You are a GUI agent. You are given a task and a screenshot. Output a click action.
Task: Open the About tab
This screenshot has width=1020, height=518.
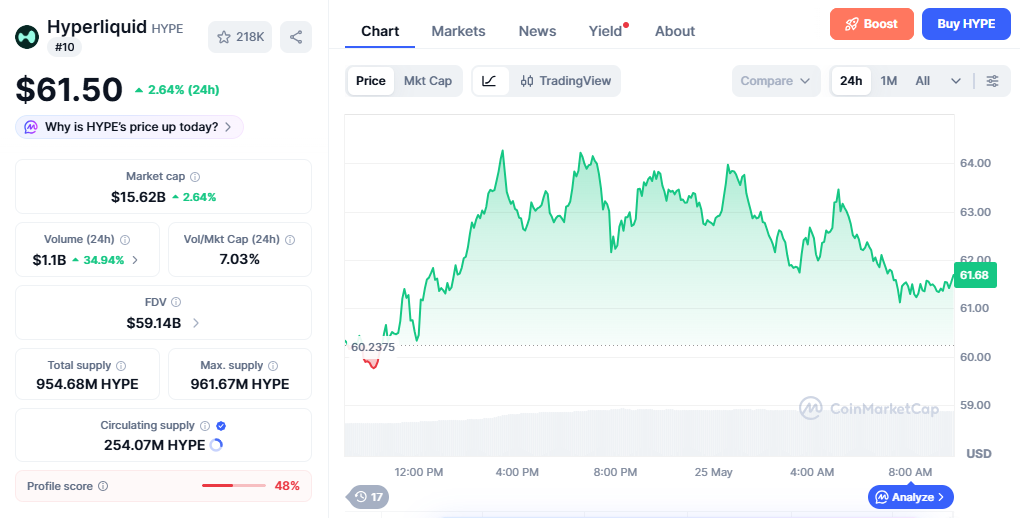pos(675,31)
